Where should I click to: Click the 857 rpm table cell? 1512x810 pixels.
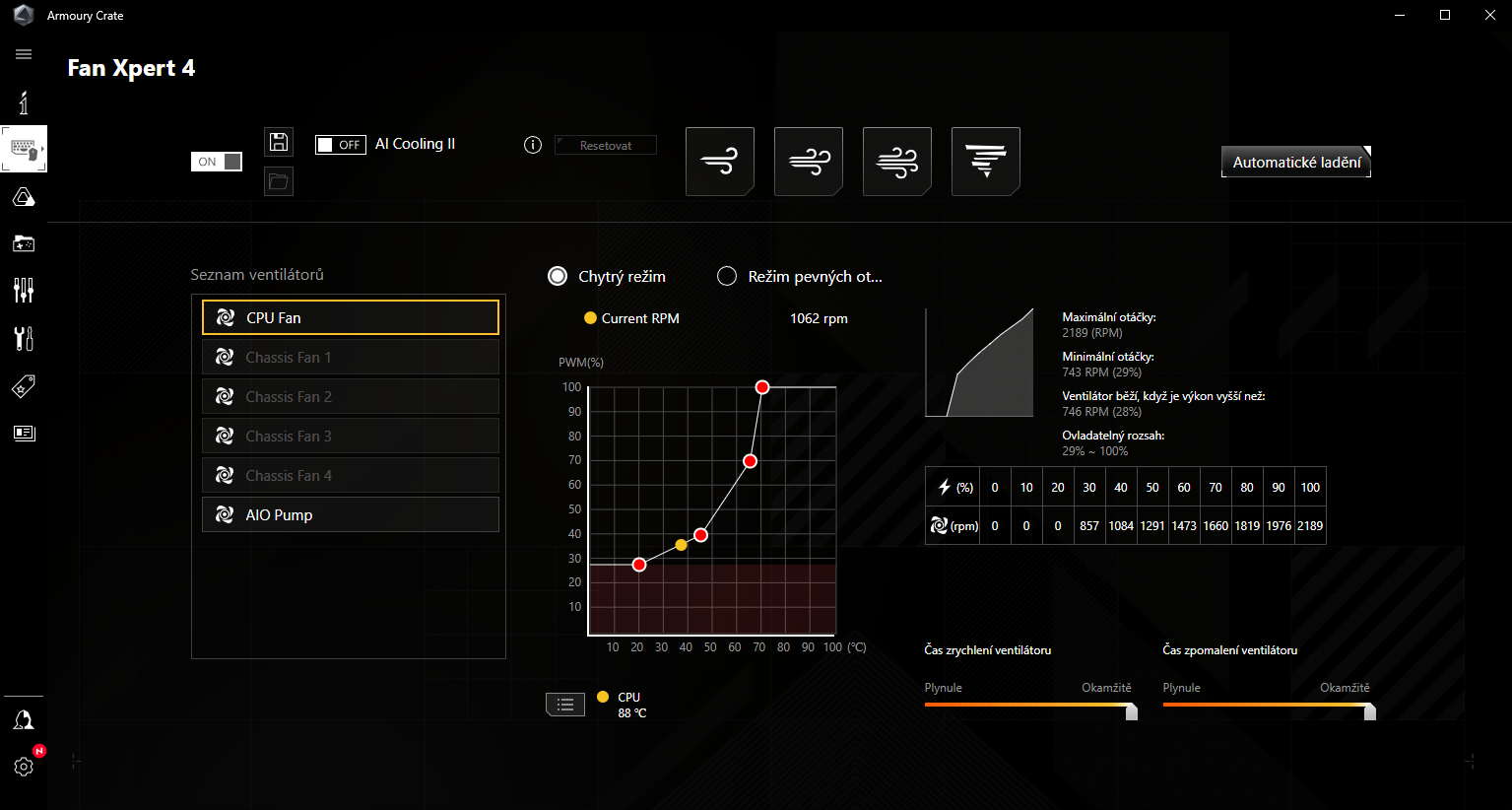click(x=1089, y=525)
